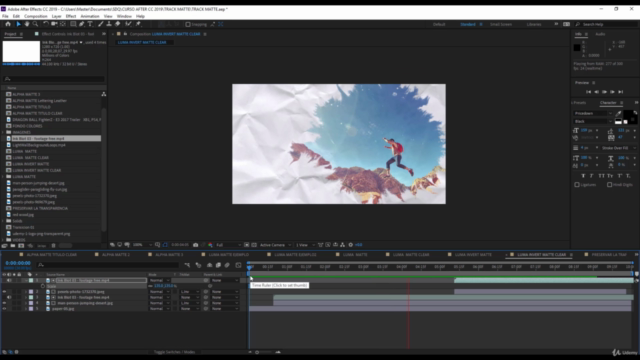640x360 pixels.
Task: Open the Animation menu
Action: tap(90, 16)
